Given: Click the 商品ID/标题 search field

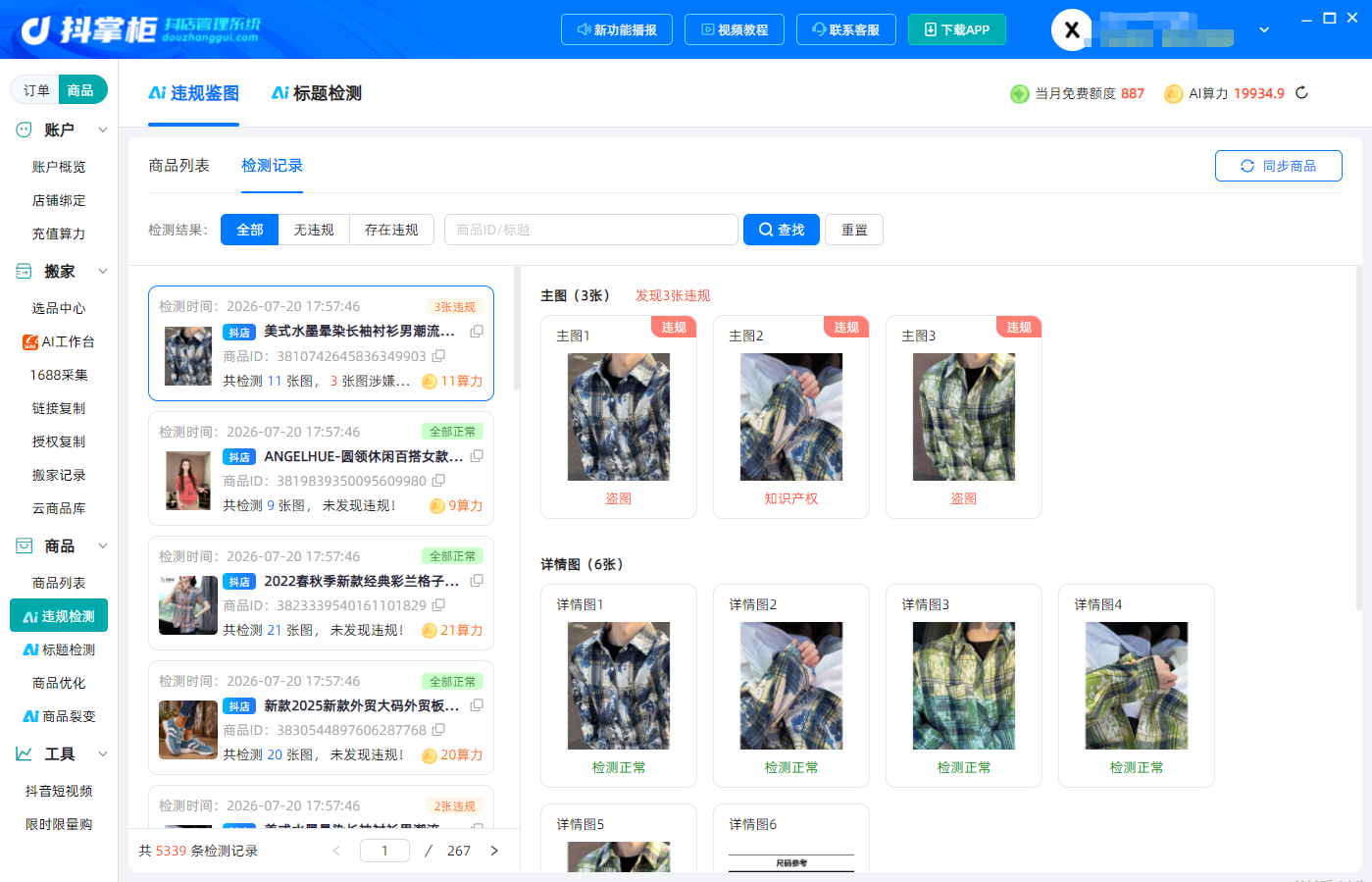Looking at the screenshot, I should coord(591,230).
